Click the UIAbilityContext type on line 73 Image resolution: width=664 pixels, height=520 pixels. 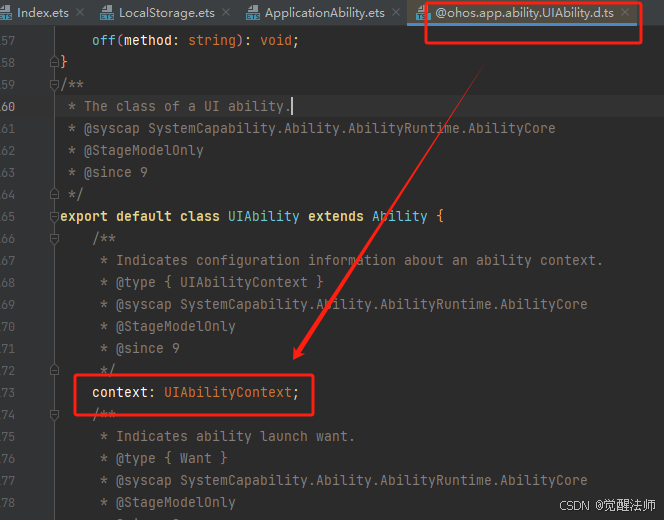(x=228, y=393)
